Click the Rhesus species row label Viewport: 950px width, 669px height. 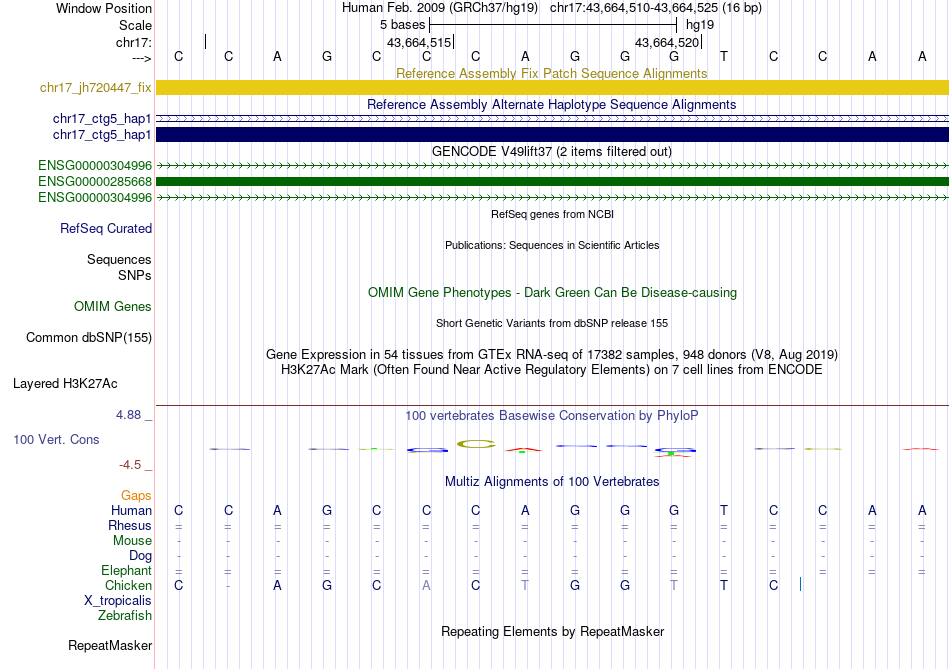point(130,525)
